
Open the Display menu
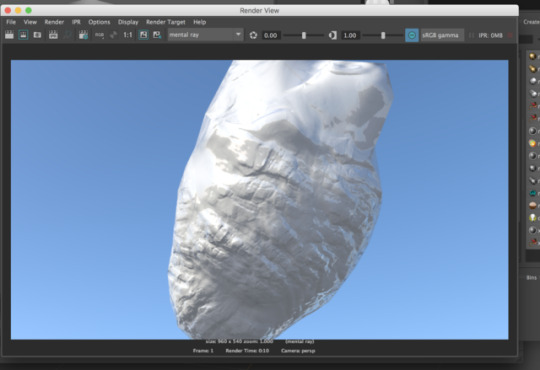[x=128, y=22]
